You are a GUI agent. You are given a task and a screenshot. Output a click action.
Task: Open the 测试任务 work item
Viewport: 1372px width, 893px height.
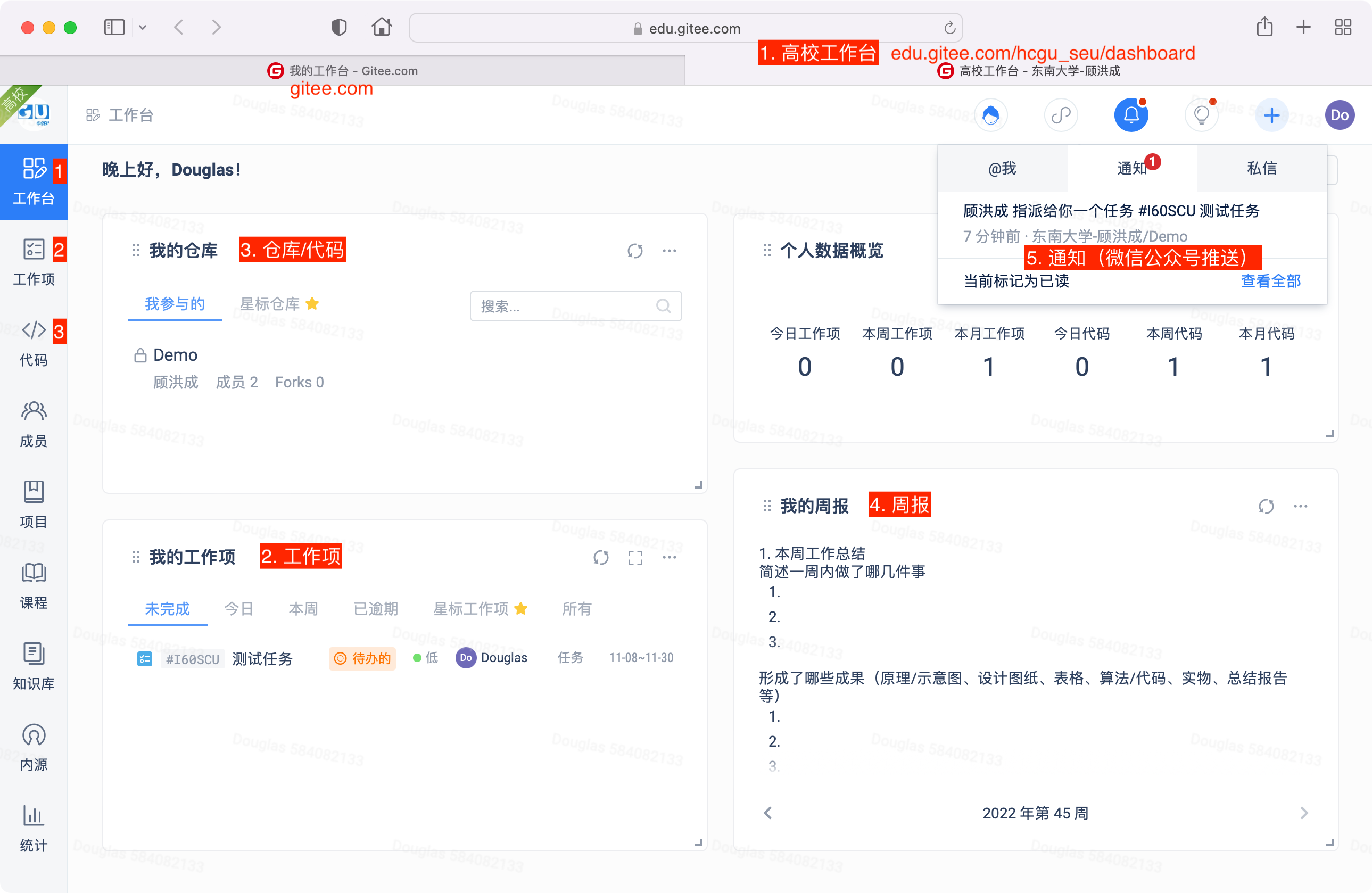coord(262,658)
